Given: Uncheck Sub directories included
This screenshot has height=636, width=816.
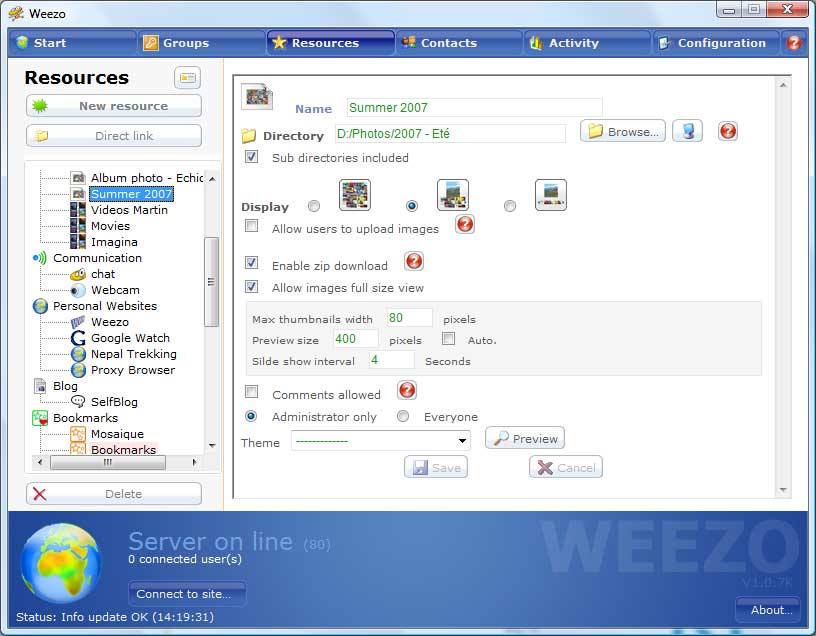Looking at the screenshot, I should click(251, 157).
